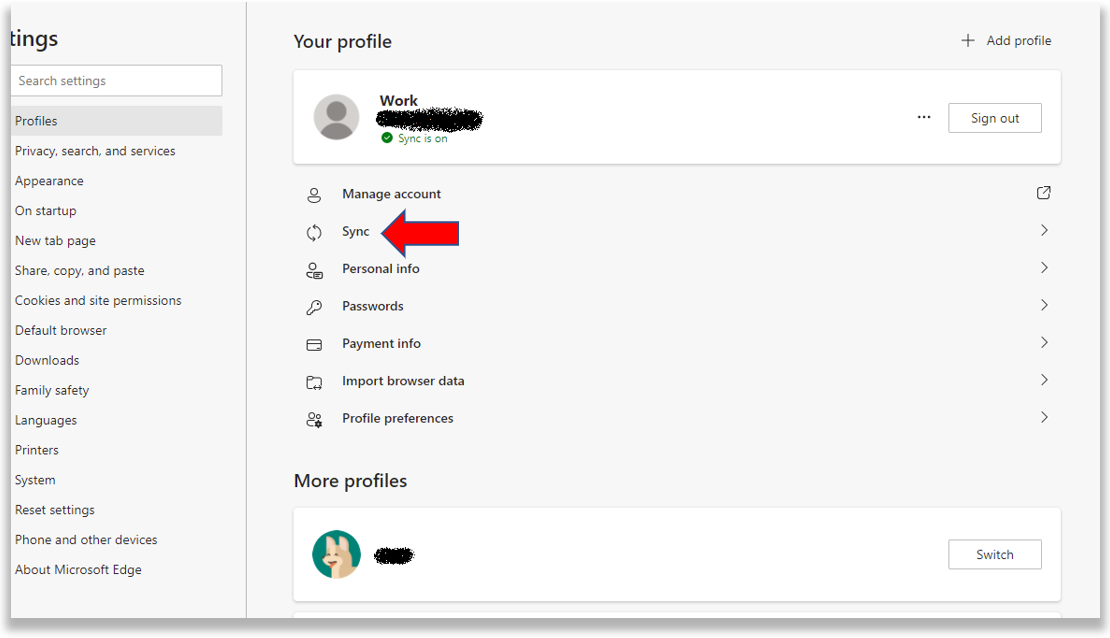1110x638 pixels.
Task: Expand the Passwords row chevron
Action: pyautogui.click(x=1043, y=305)
